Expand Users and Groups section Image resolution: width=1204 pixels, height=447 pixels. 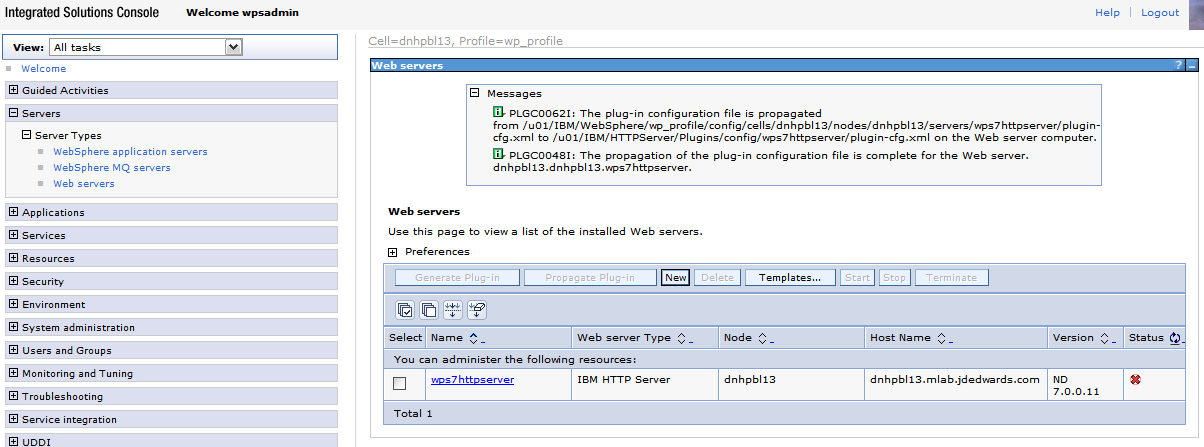point(13,350)
